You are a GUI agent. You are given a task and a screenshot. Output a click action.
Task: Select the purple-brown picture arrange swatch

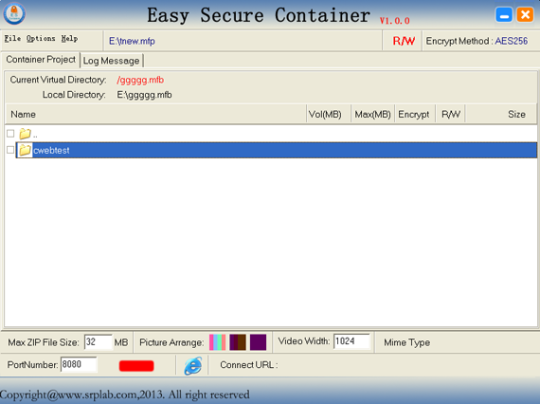coord(238,342)
